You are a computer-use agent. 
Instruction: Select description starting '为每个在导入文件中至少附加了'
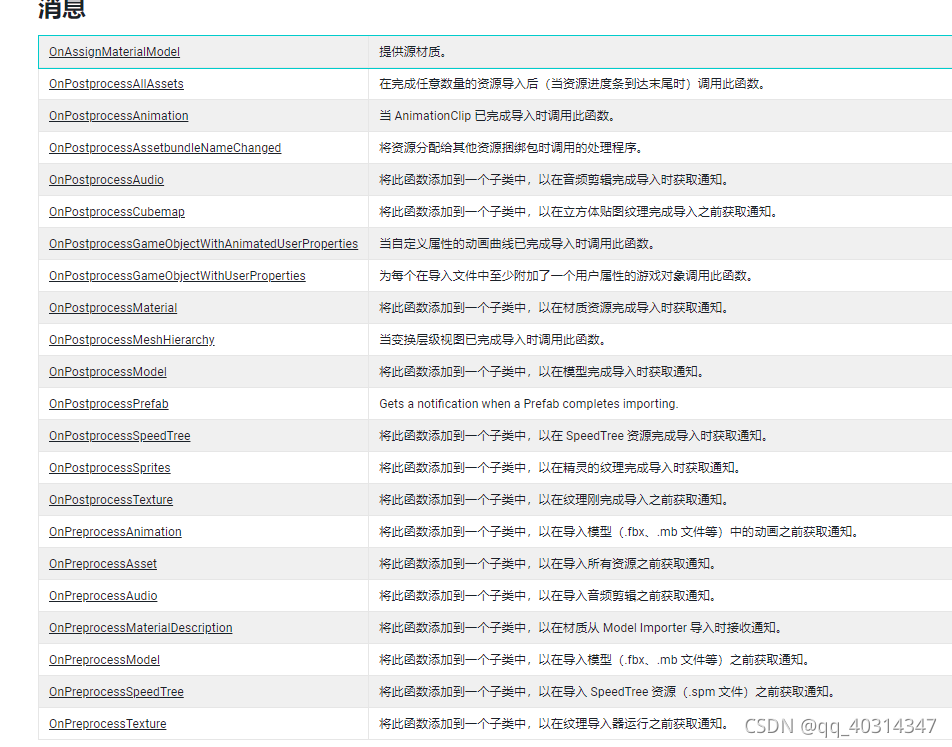pos(568,276)
